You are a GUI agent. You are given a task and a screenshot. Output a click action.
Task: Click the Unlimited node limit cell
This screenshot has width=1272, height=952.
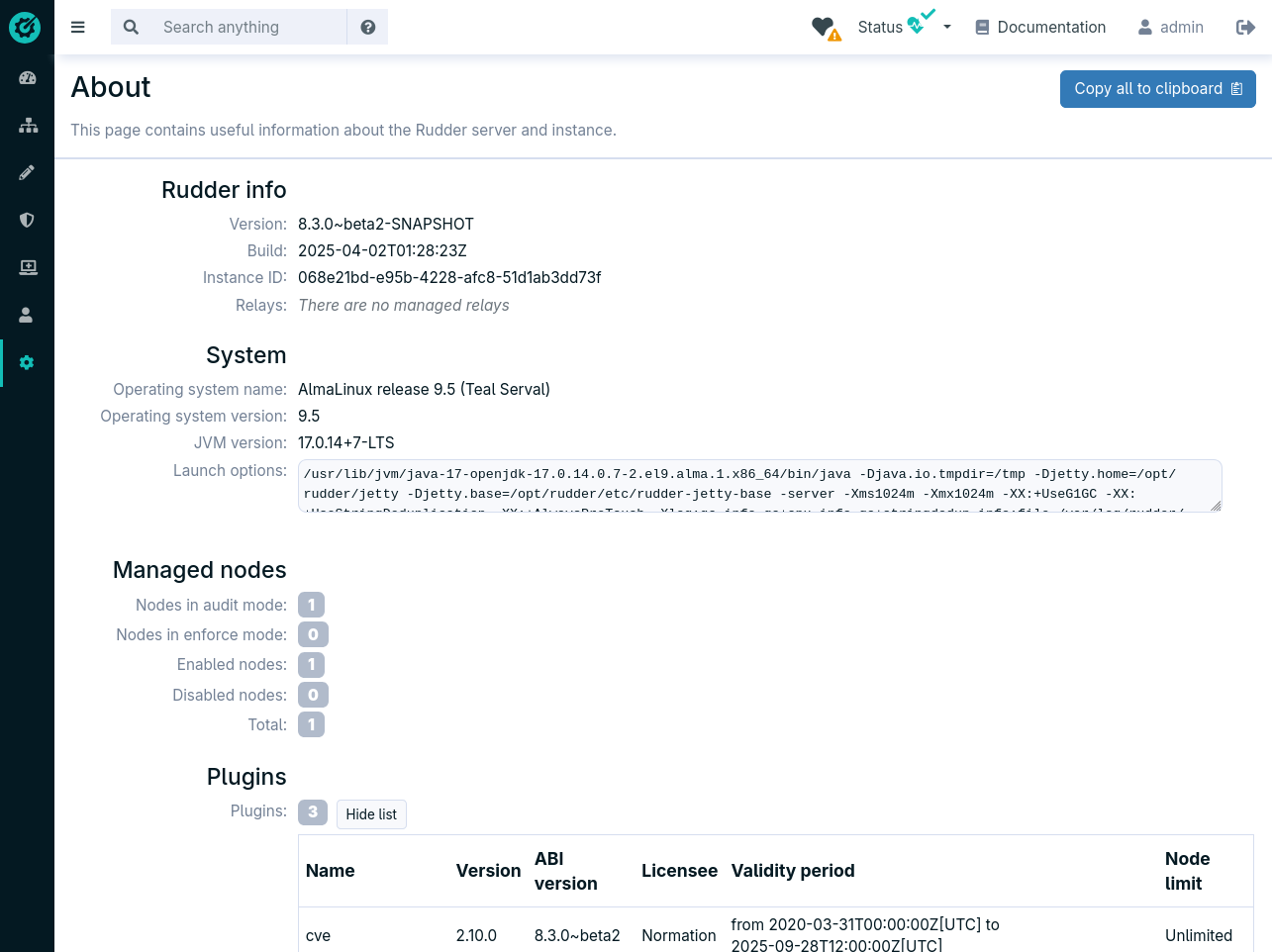[1199, 935]
